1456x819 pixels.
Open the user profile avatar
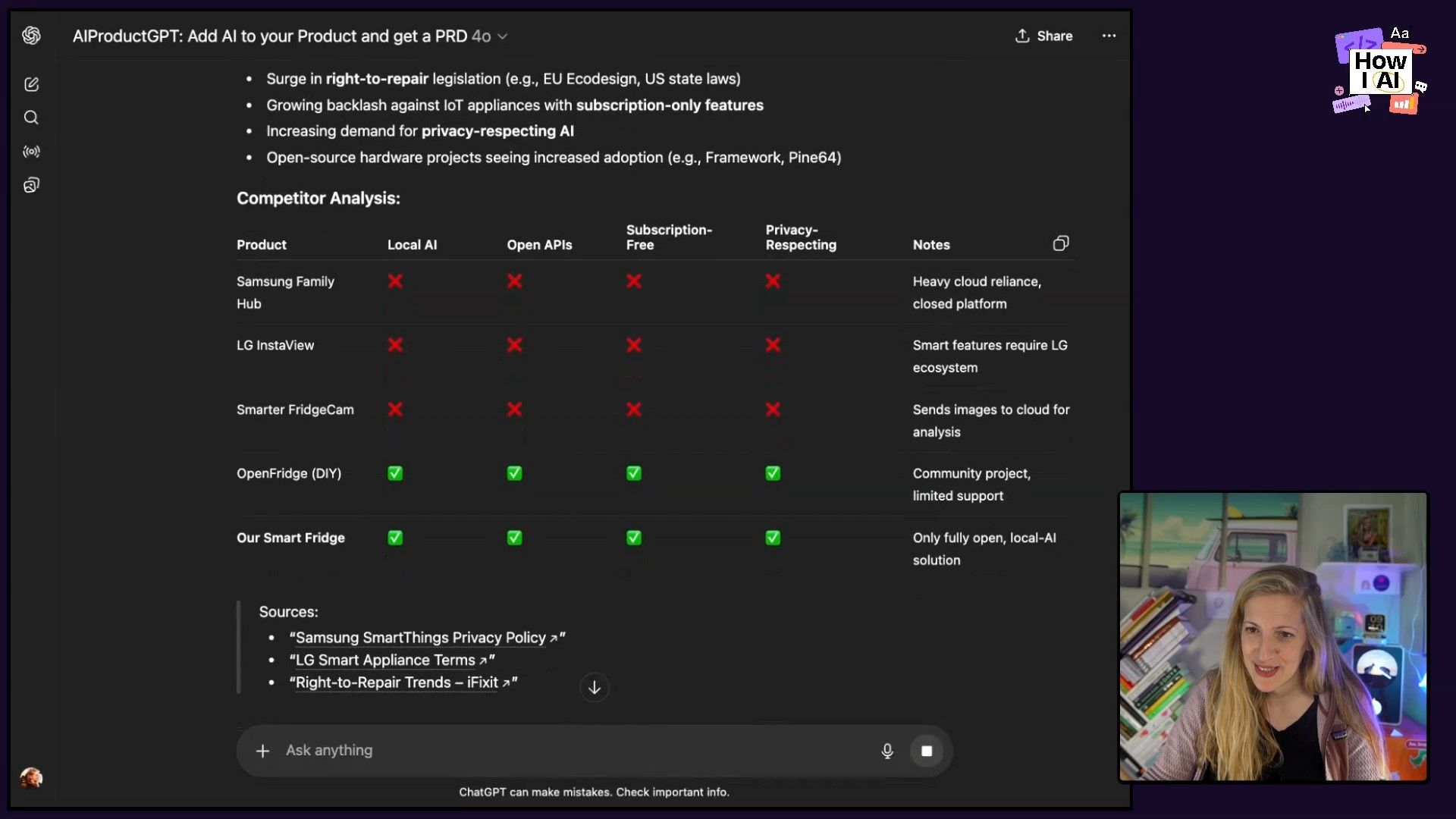[x=31, y=777]
